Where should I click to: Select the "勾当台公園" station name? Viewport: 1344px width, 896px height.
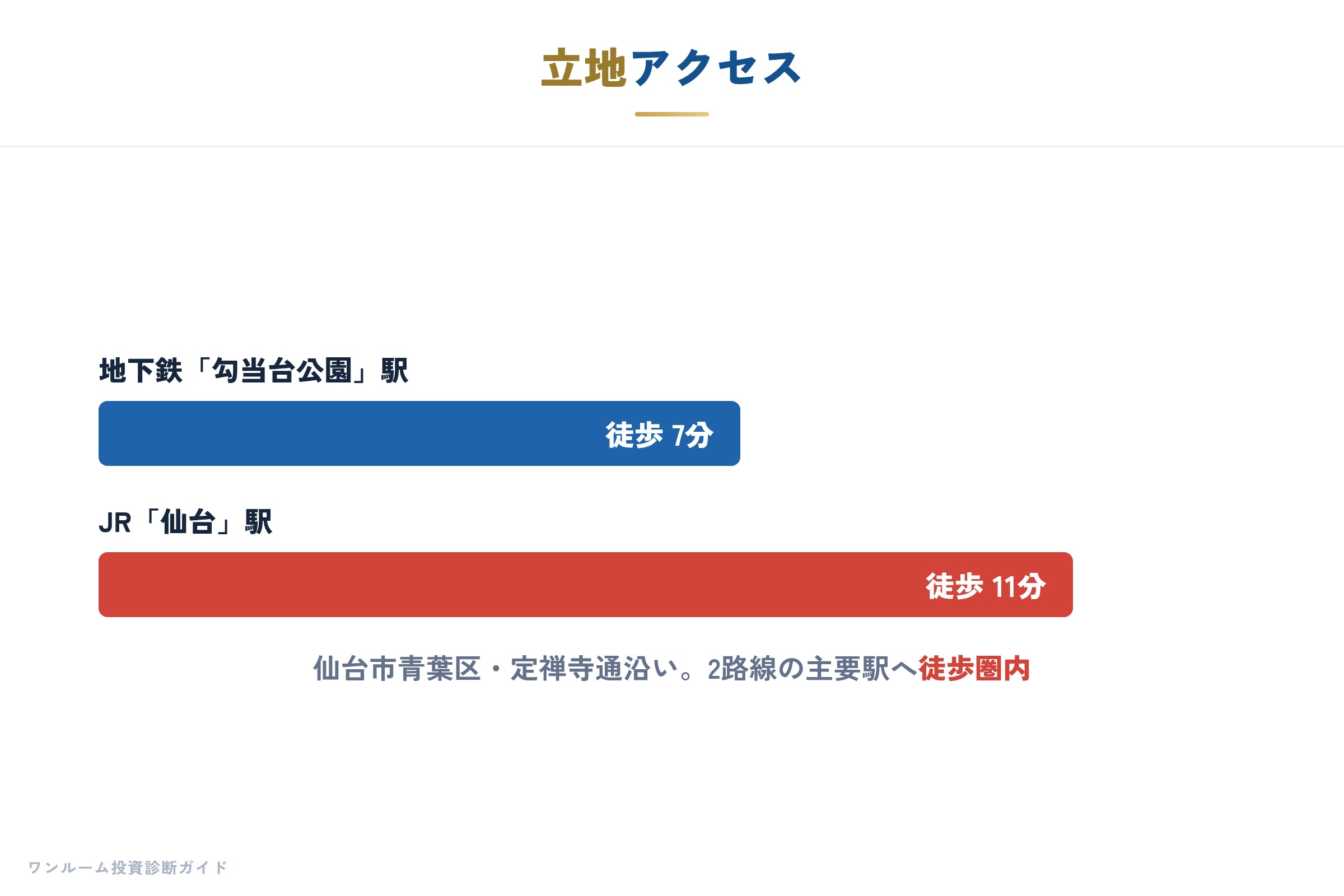click(282, 370)
